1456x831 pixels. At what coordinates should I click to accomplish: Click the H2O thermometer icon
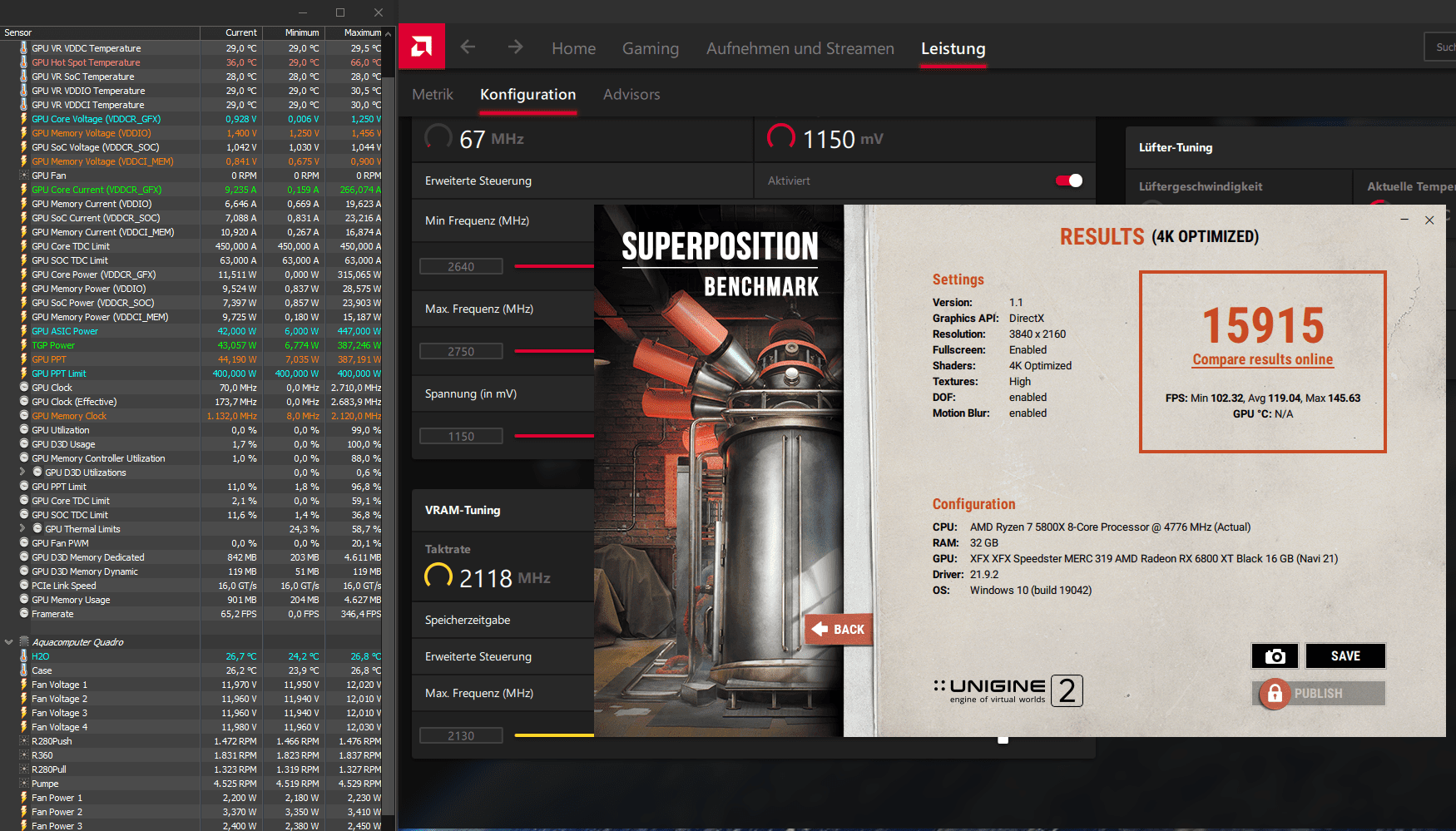pyautogui.click(x=24, y=656)
